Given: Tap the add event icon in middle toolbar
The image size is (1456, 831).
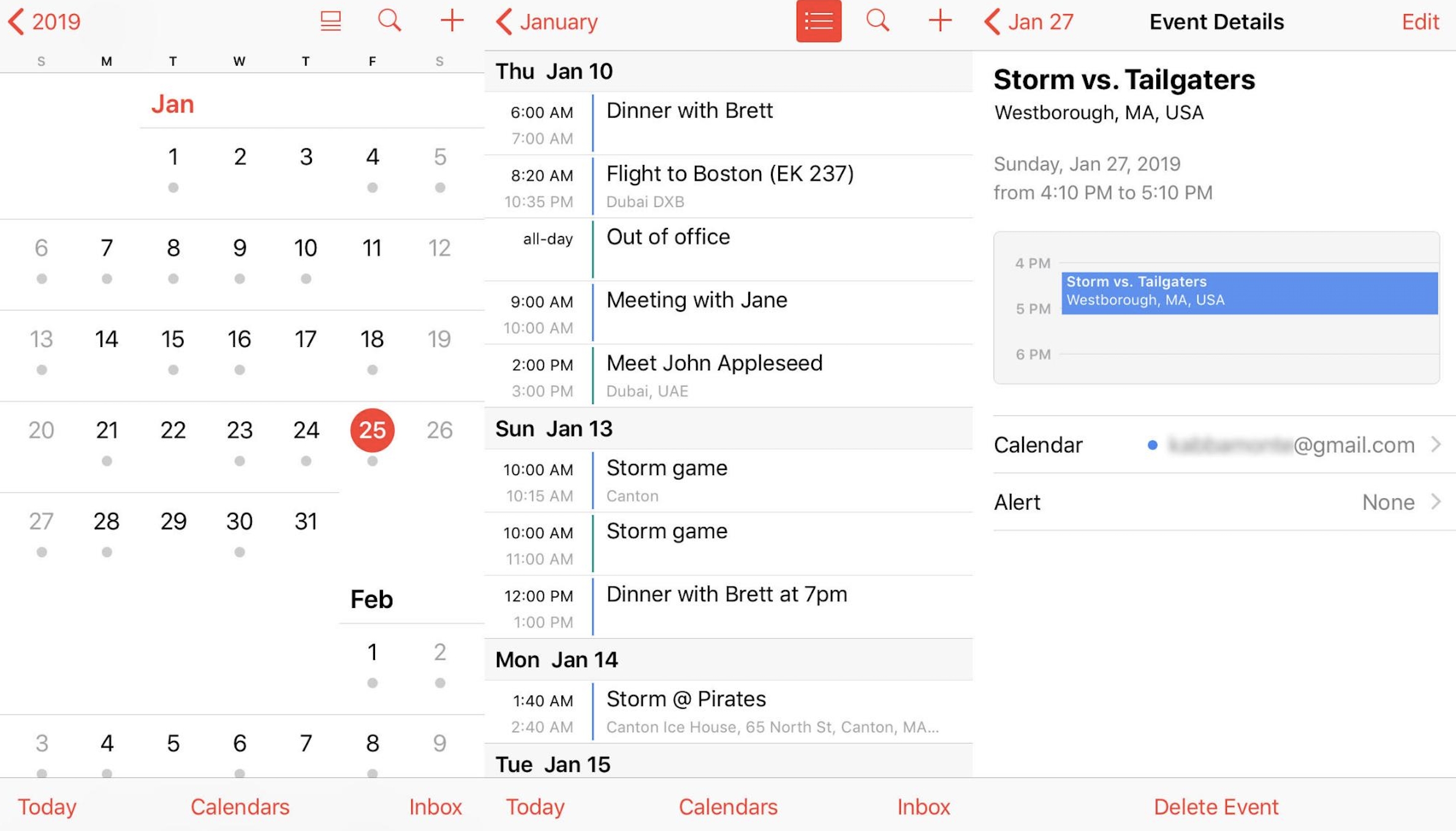Looking at the screenshot, I should pyautogui.click(x=937, y=21).
